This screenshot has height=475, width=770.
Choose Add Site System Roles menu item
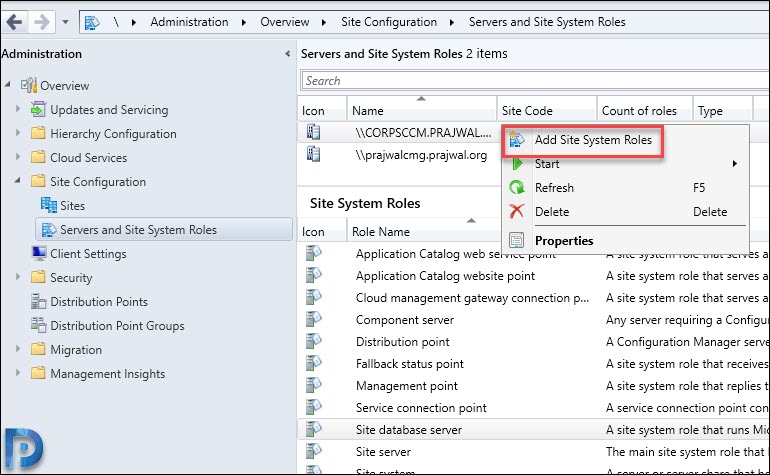[582, 141]
